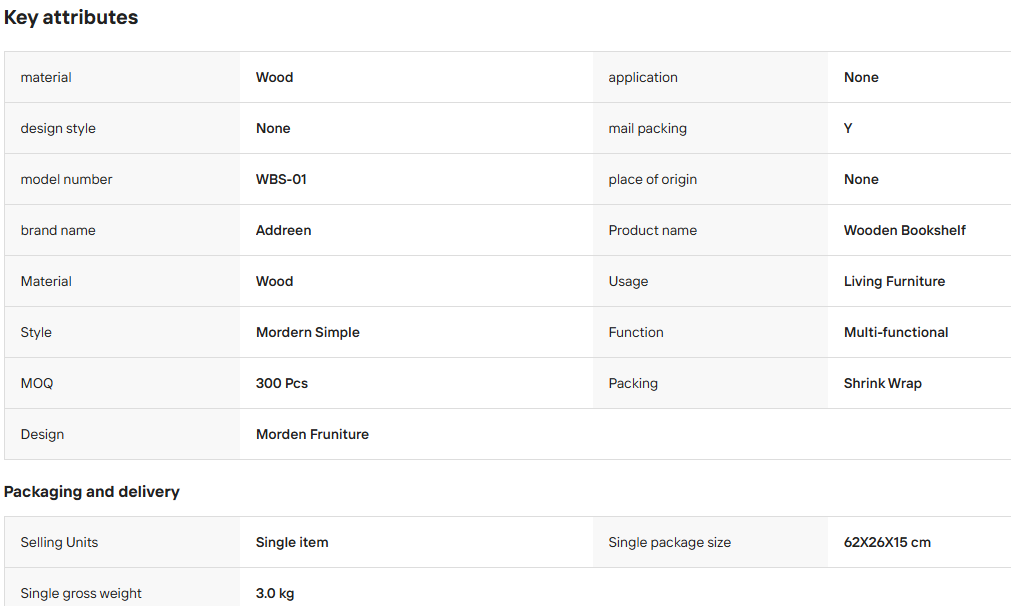1011x606 pixels.
Task: Select the Single item selling unit
Action: click(292, 542)
